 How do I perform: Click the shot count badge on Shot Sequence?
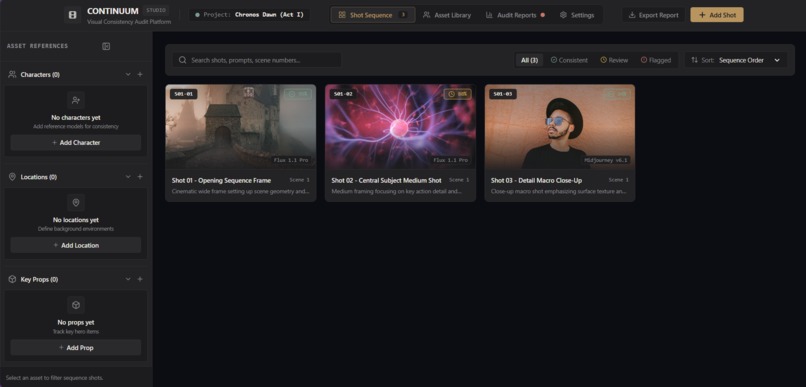coord(403,15)
